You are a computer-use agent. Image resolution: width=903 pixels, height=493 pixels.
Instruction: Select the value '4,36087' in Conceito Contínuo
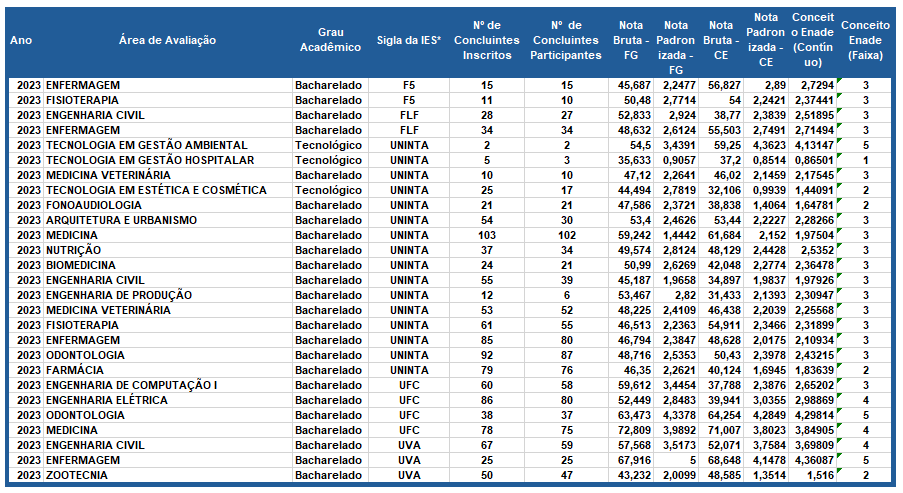pyautogui.click(x=814, y=460)
